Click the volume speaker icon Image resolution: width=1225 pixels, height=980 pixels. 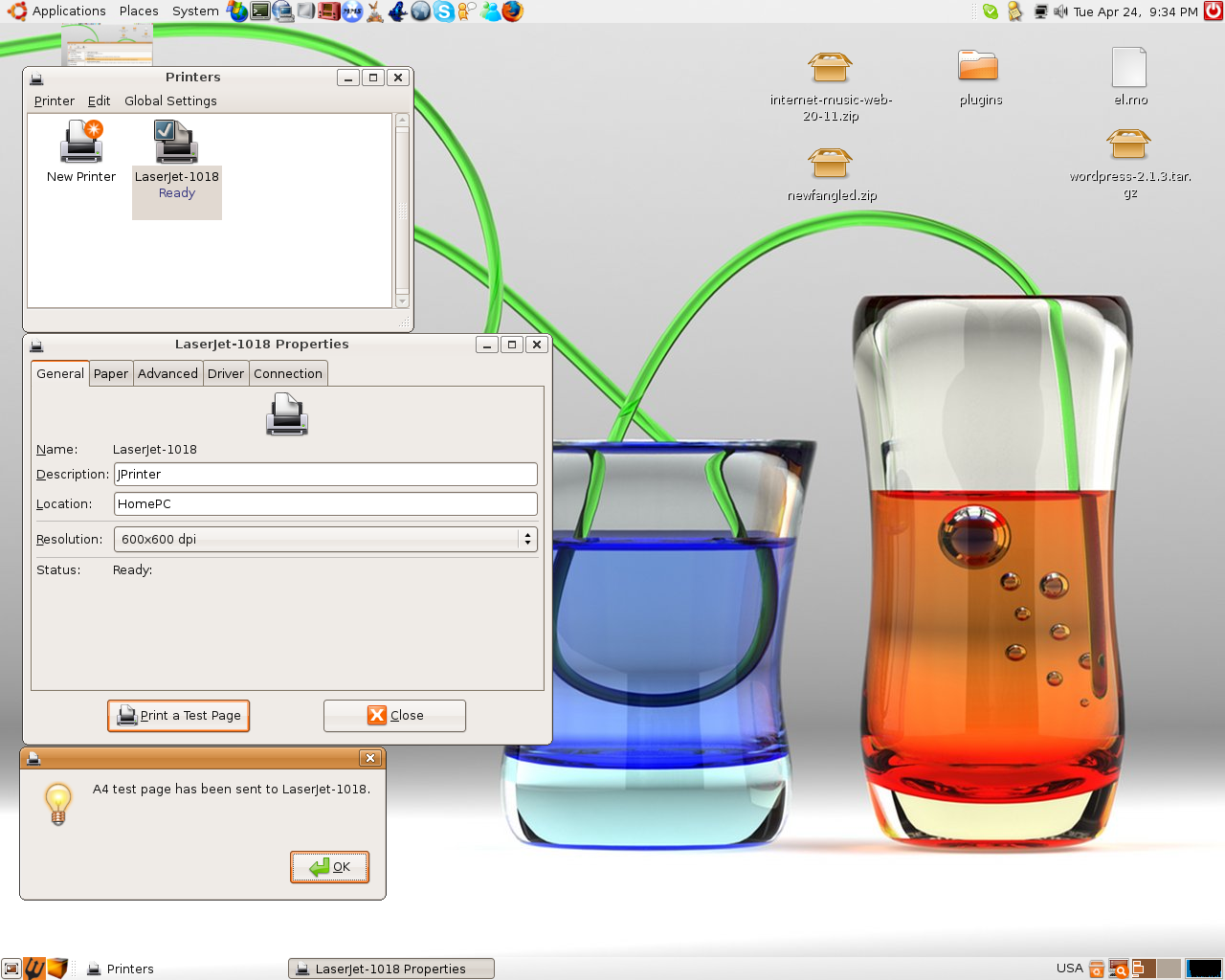(1060, 11)
